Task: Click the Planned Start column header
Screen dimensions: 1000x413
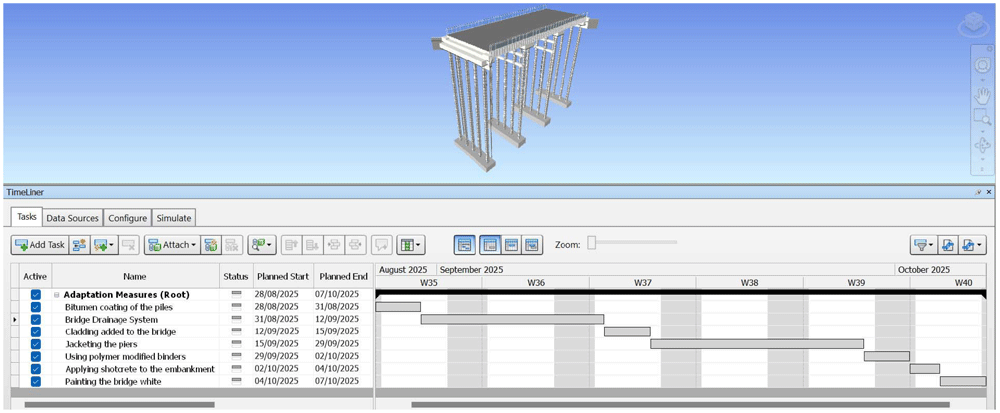Action: pos(283,277)
